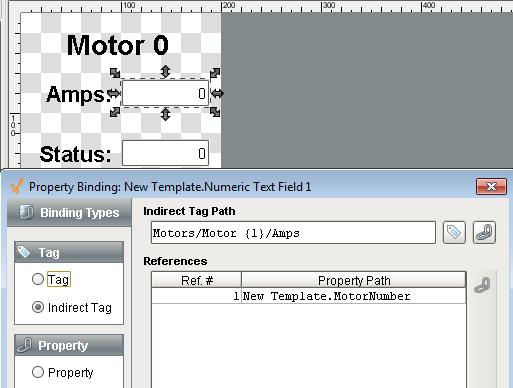
Task: Select the Motor 0 label
Action: (118, 45)
